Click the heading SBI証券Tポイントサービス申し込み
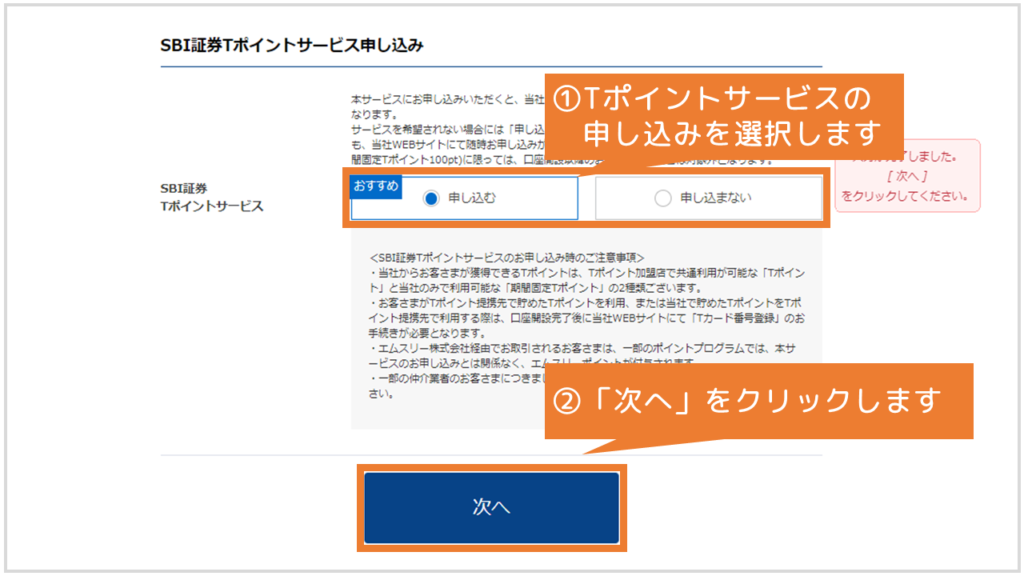The width and height of the screenshot is (1024, 576). pos(292,45)
